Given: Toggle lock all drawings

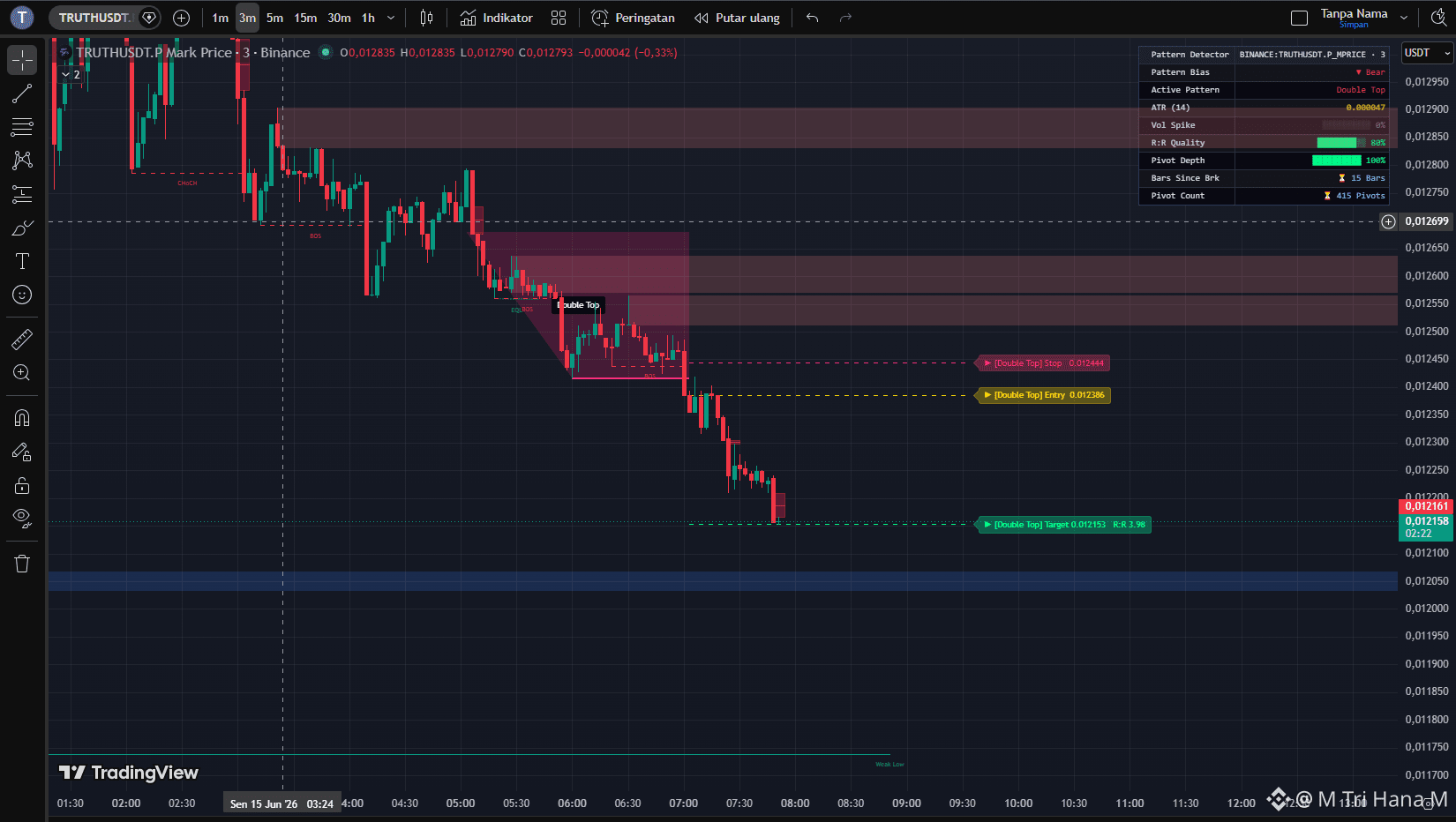Looking at the screenshot, I should (22, 485).
